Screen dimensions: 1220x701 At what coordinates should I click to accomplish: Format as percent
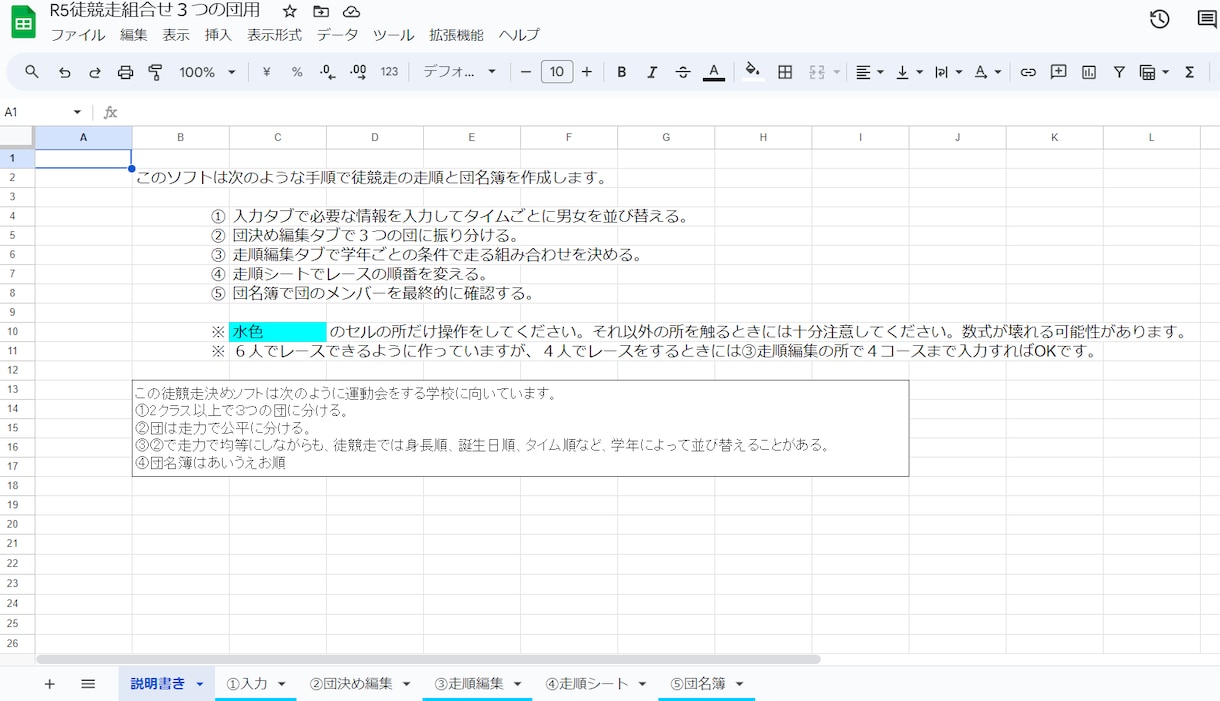[x=297, y=72]
